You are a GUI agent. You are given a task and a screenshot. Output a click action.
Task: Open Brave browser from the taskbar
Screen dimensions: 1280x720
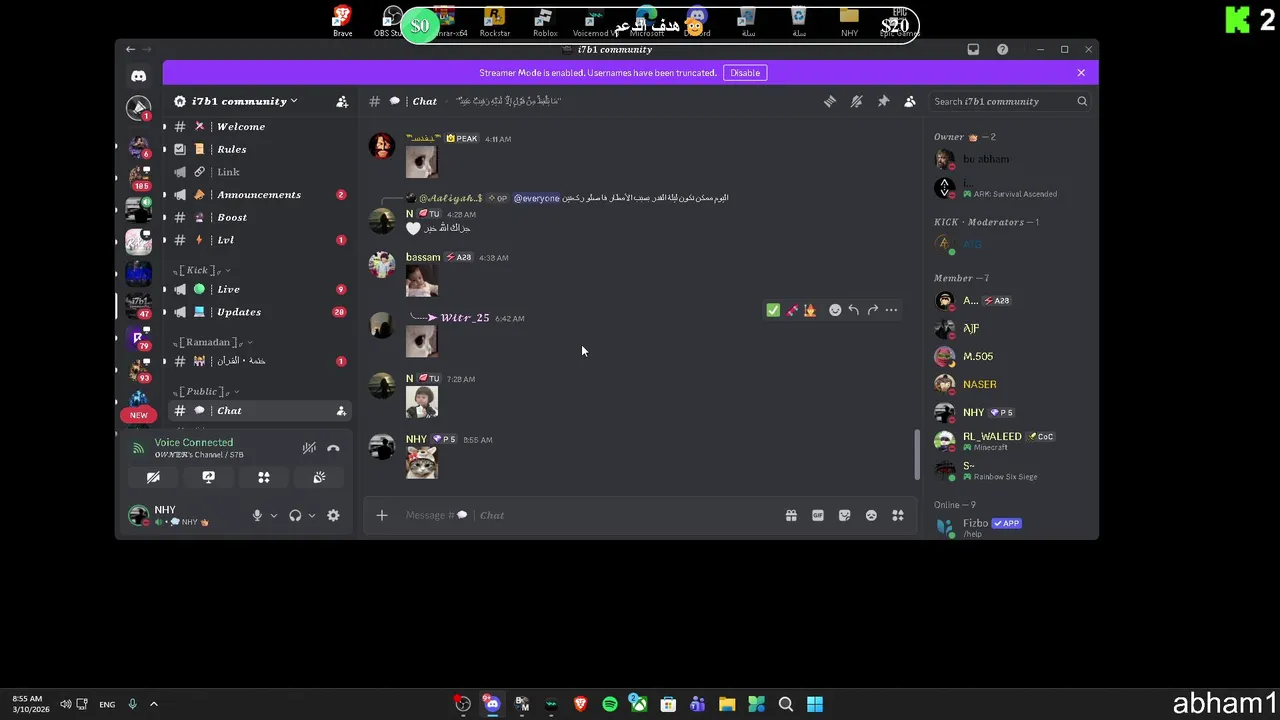(580, 704)
